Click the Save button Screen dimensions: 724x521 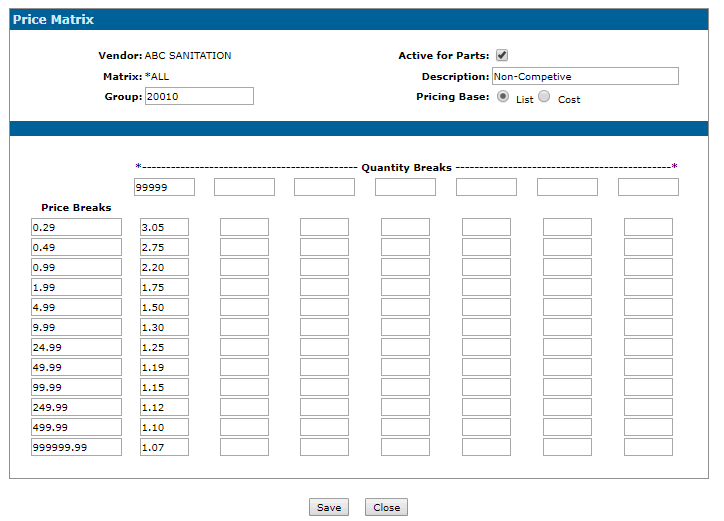click(329, 507)
